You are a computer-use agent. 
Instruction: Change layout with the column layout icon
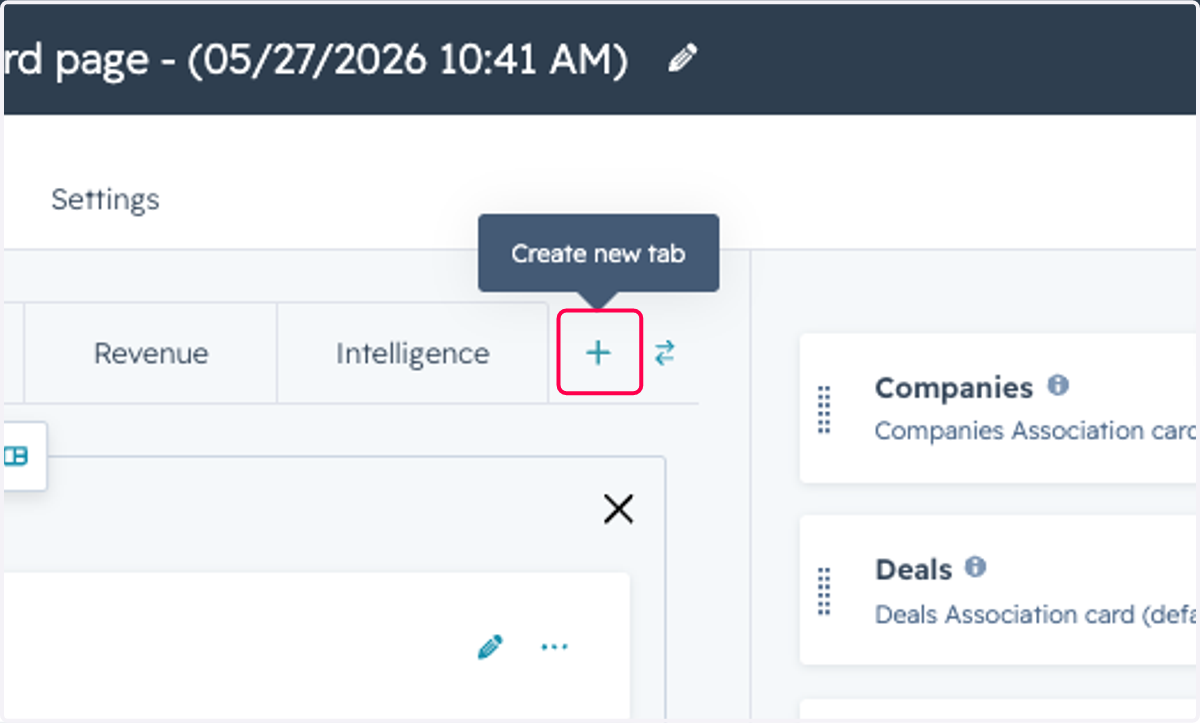pos(15,456)
